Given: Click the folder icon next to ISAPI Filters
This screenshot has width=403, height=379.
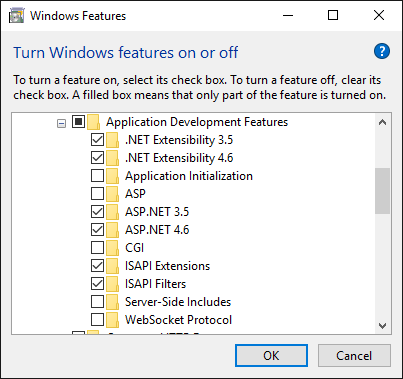Looking at the screenshot, I should pos(112,284).
